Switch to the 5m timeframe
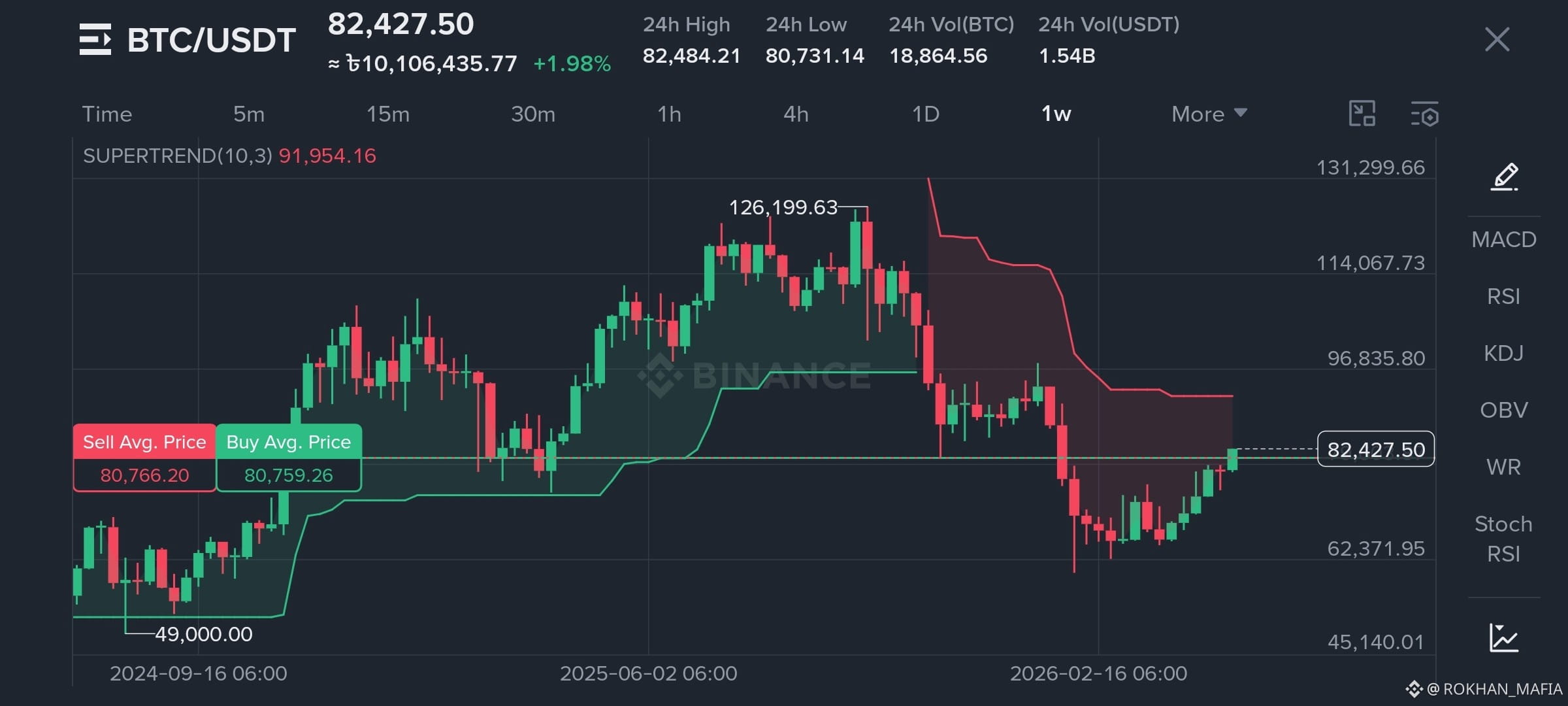 (249, 114)
